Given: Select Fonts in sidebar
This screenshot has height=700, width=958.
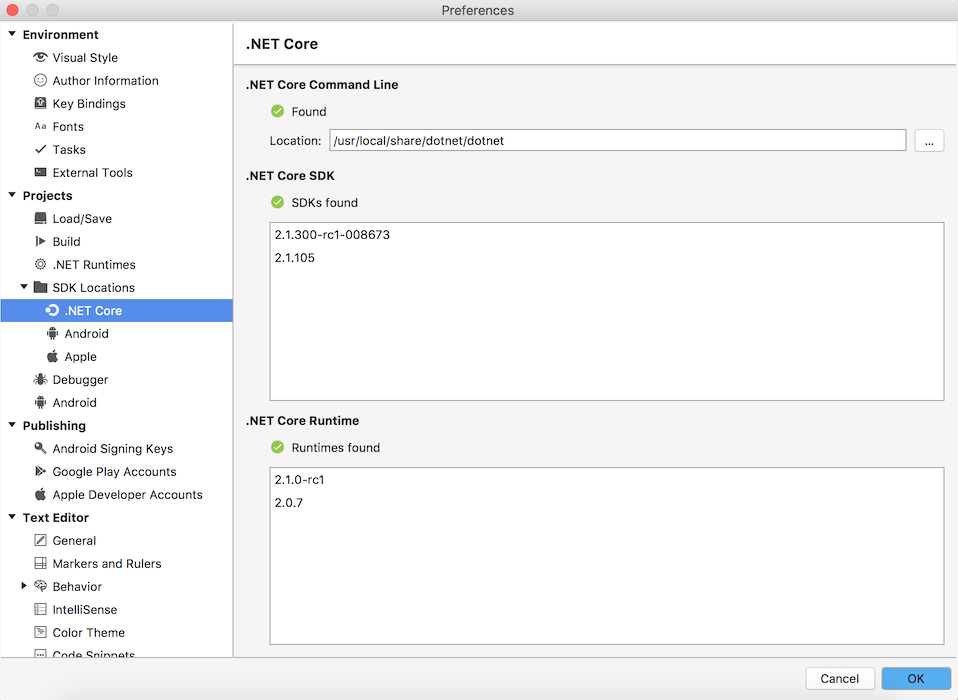Looking at the screenshot, I should (x=68, y=126).
